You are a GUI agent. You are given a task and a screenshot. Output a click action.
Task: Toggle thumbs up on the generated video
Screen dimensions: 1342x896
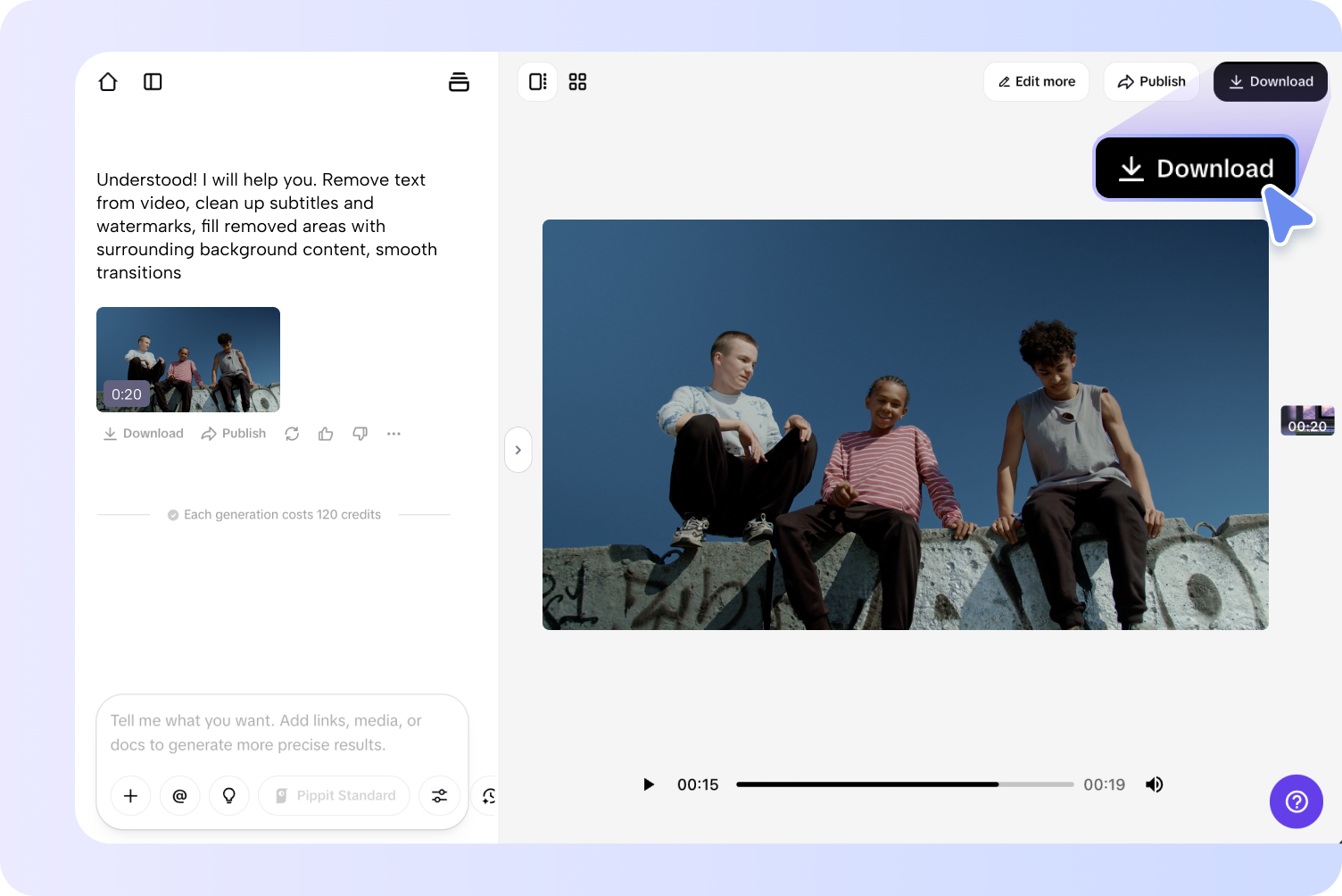tap(325, 434)
